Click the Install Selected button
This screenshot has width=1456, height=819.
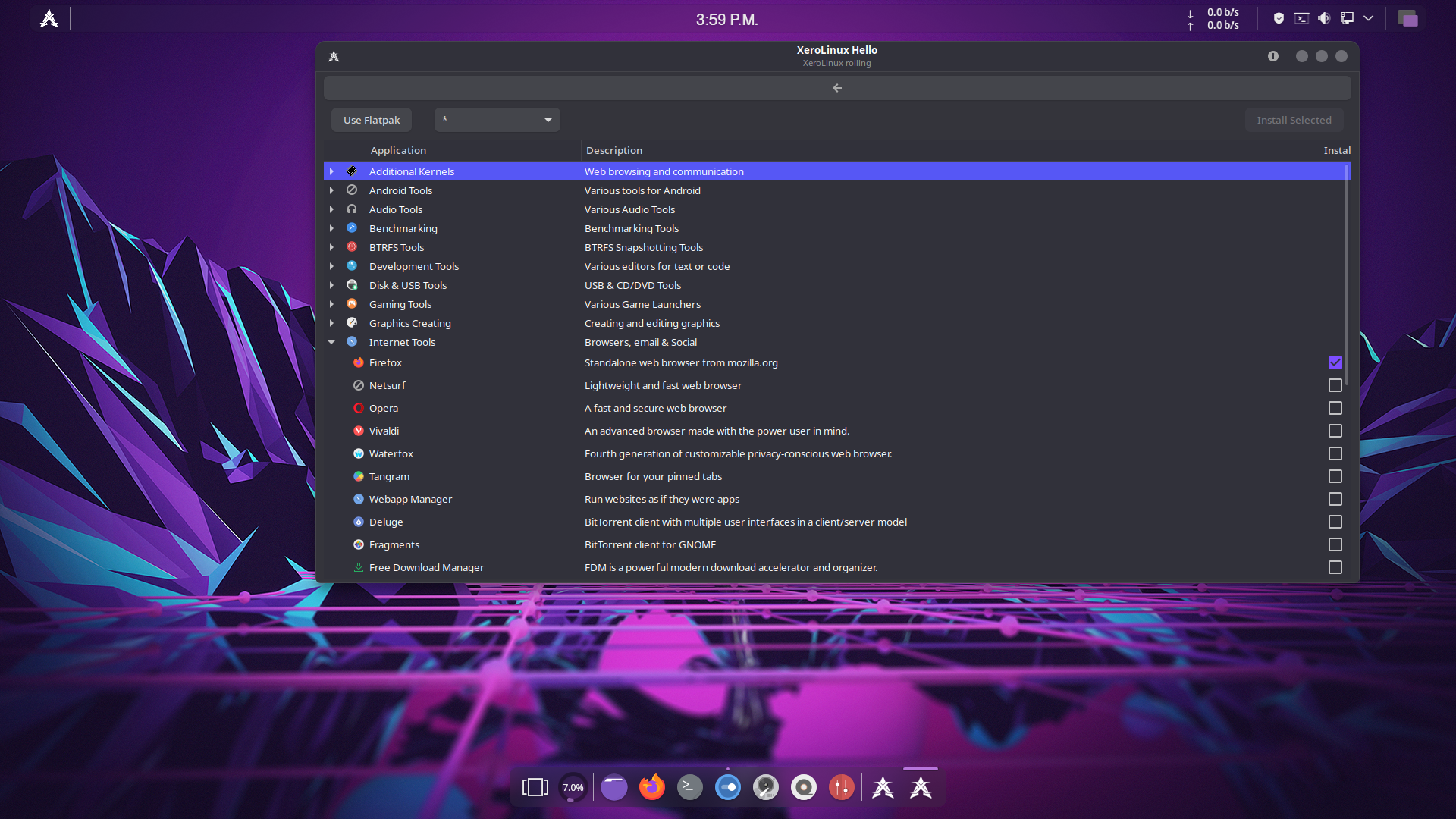pyautogui.click(x=1294, y=120)
